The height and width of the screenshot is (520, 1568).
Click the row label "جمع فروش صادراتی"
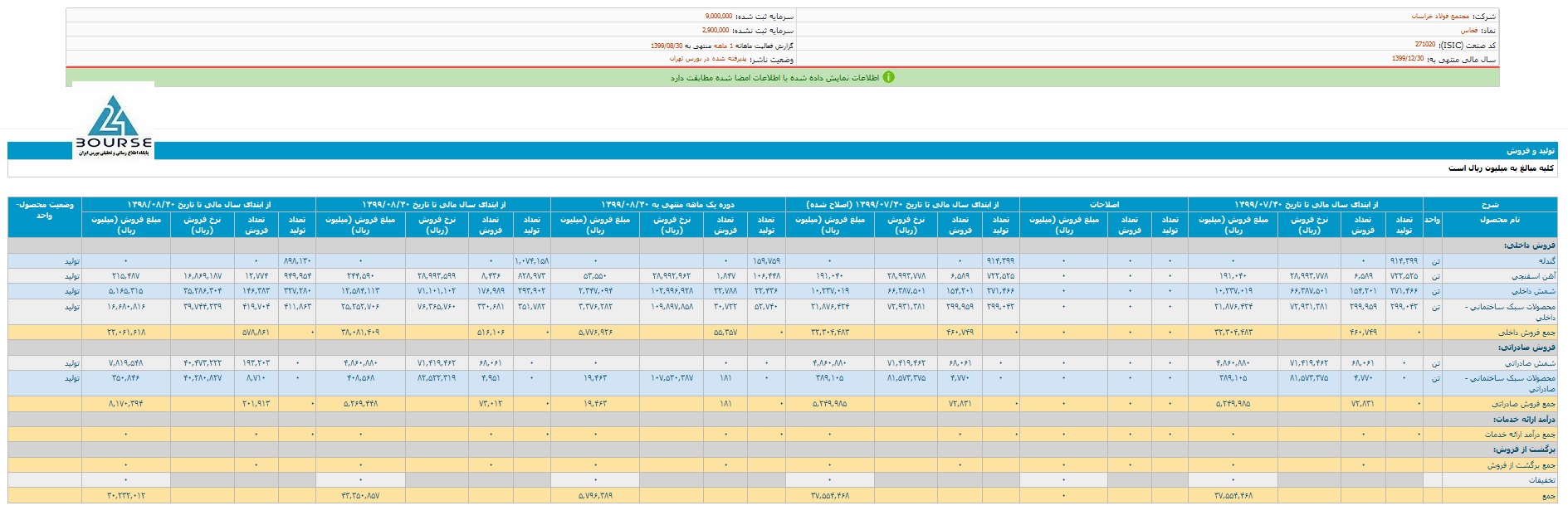click(x=1524, y=404)
